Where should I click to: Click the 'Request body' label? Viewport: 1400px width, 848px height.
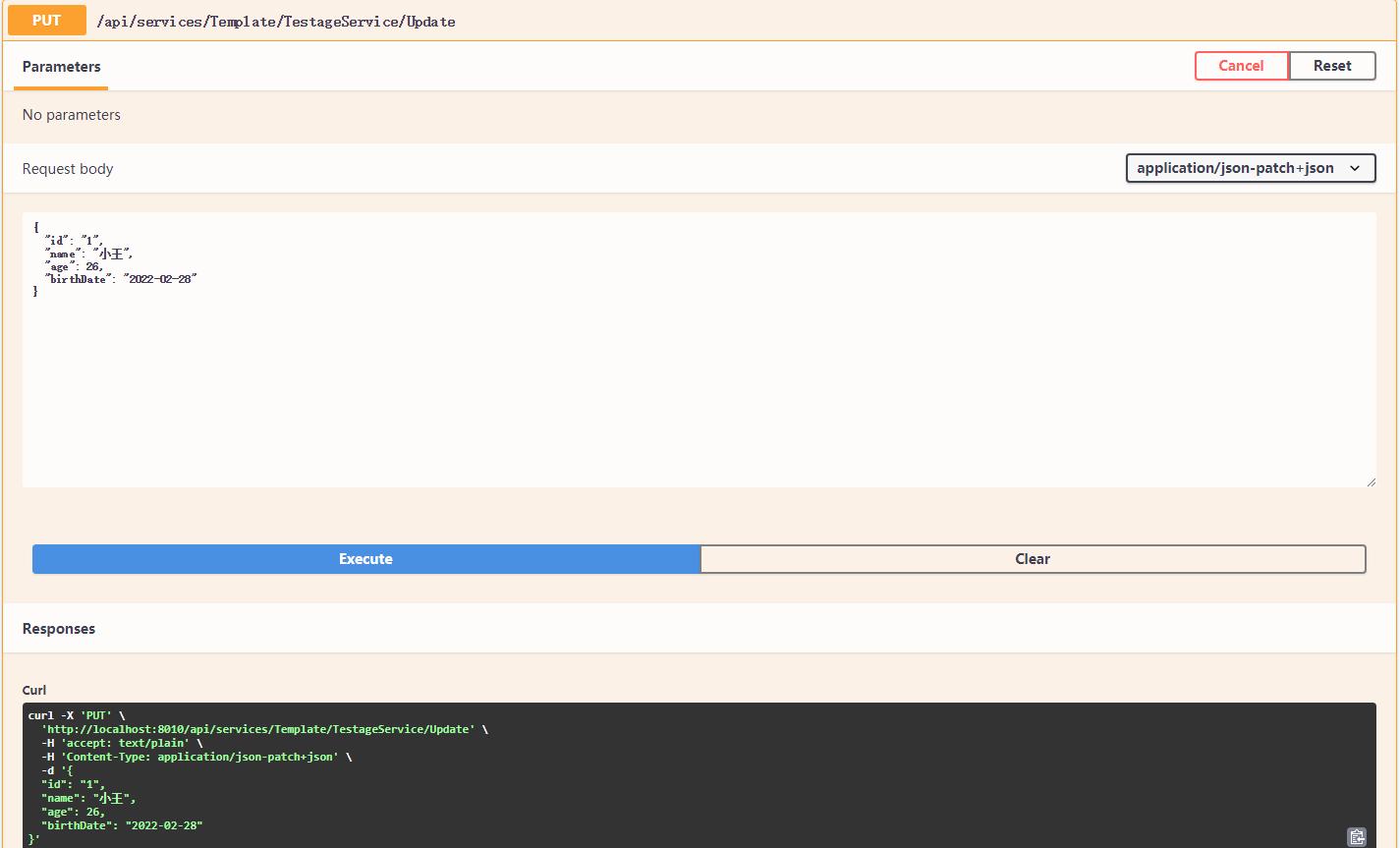tap(68, 169)
